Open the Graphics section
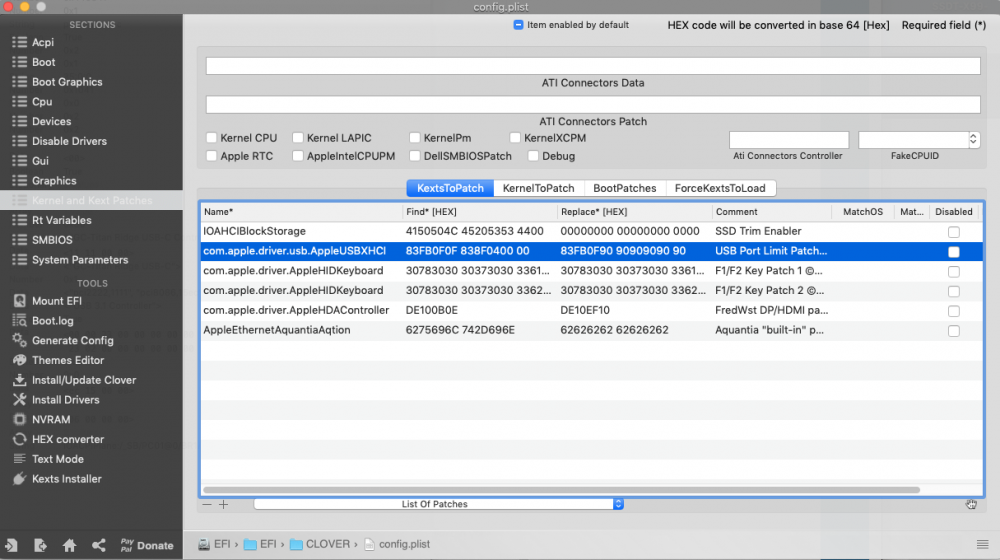 [54, 181]
